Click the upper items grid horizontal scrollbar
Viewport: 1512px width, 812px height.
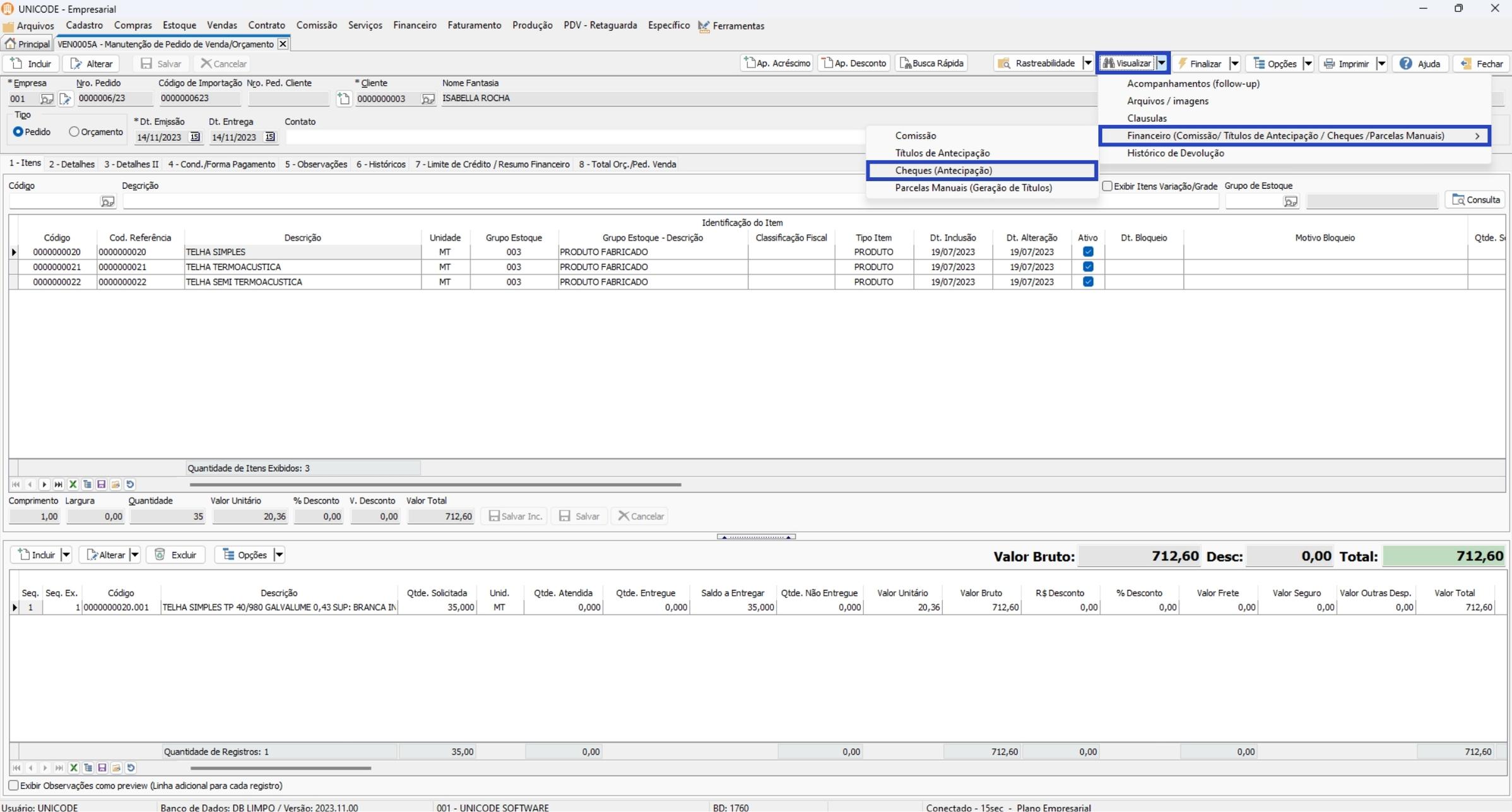[x=435, y=484]
